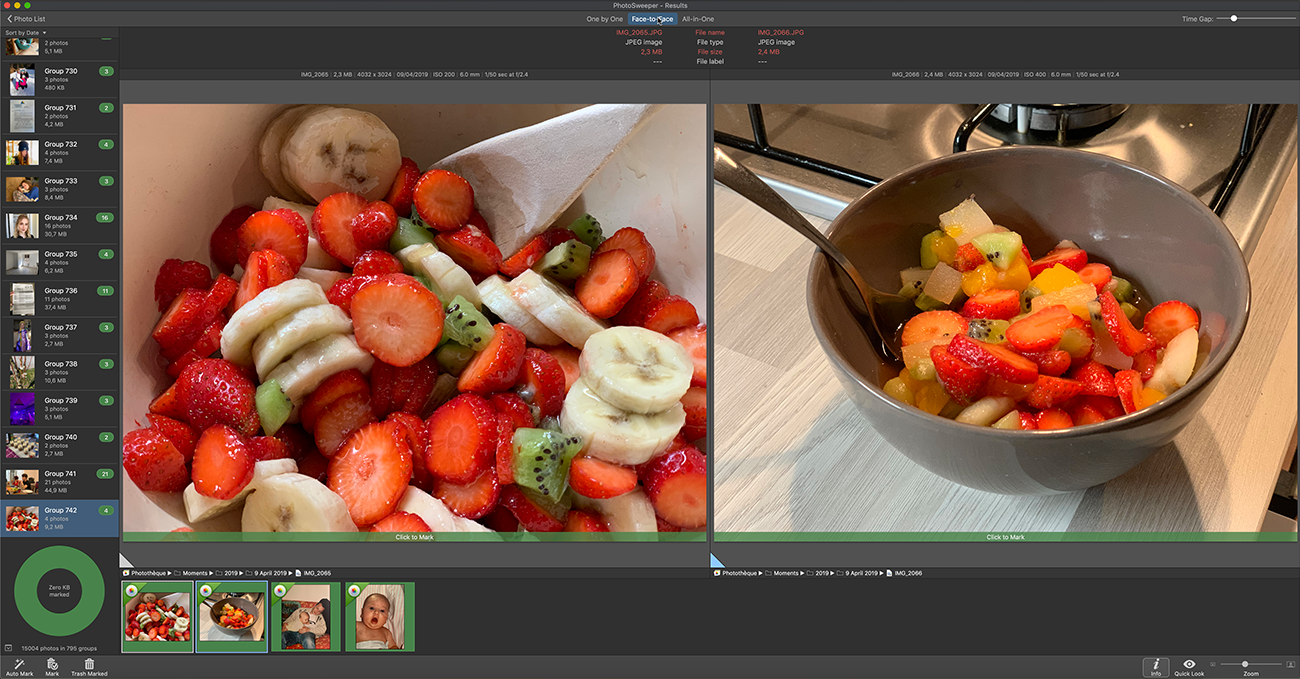Click the green 21 badge on Group 741
The height and width of the screenshot is (679, 1300).
[105, 473]
